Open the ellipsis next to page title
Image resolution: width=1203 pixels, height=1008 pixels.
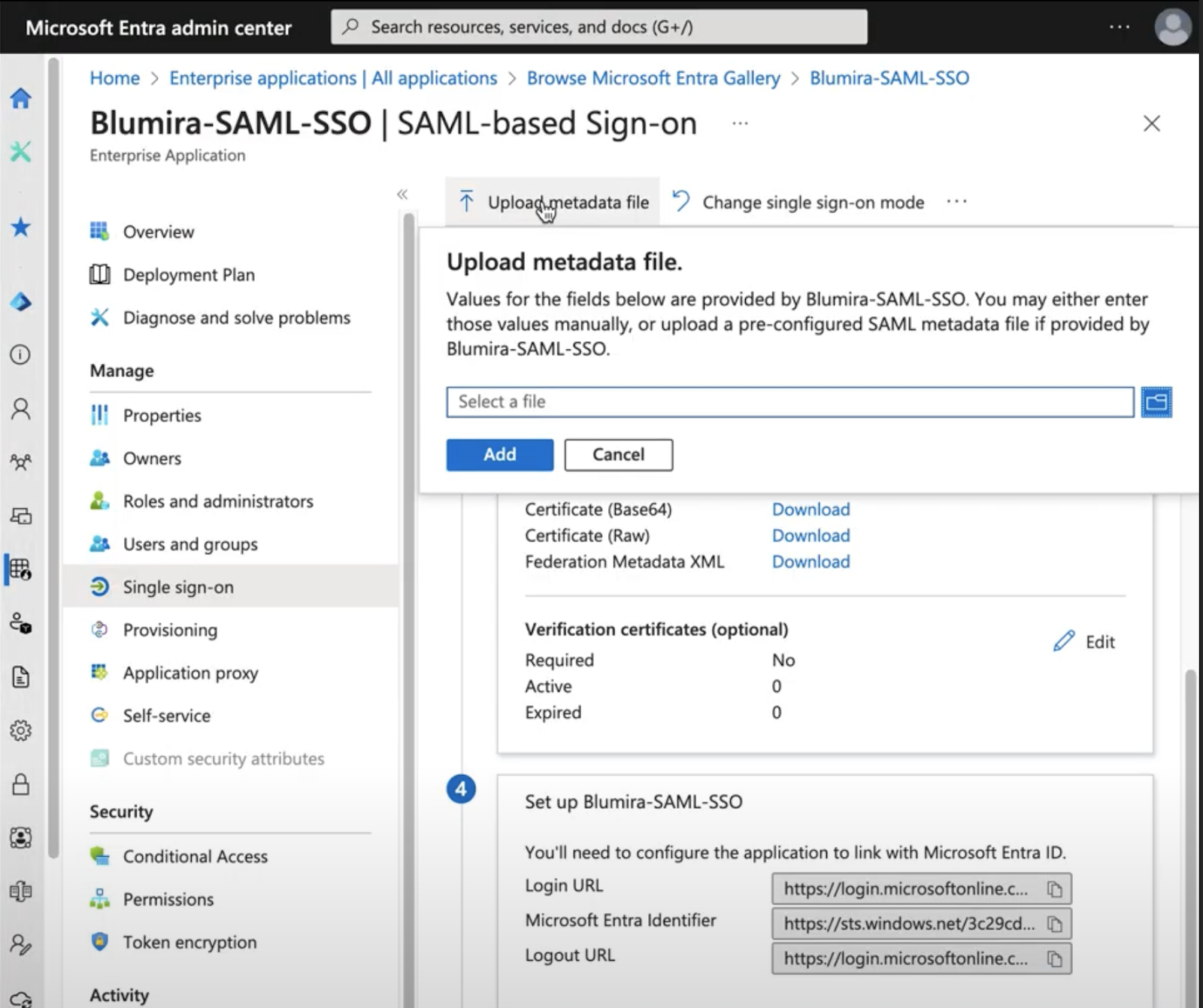tap(741, 123)
